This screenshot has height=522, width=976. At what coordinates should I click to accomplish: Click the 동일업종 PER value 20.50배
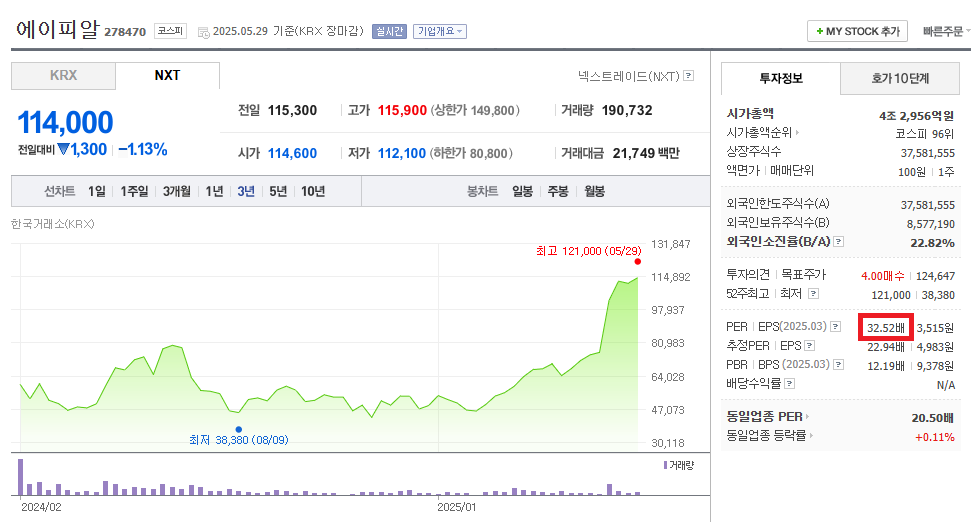coord(933,418)
